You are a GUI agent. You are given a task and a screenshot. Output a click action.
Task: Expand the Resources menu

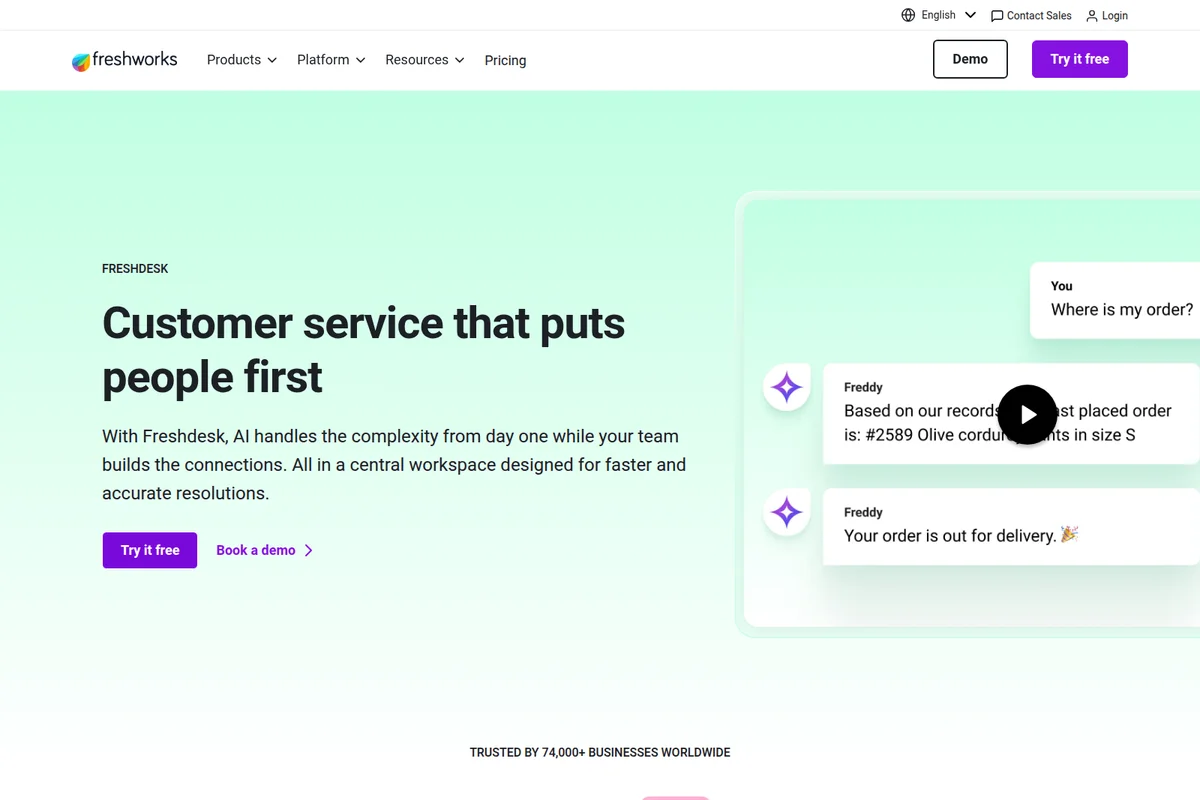coord(424,60)
